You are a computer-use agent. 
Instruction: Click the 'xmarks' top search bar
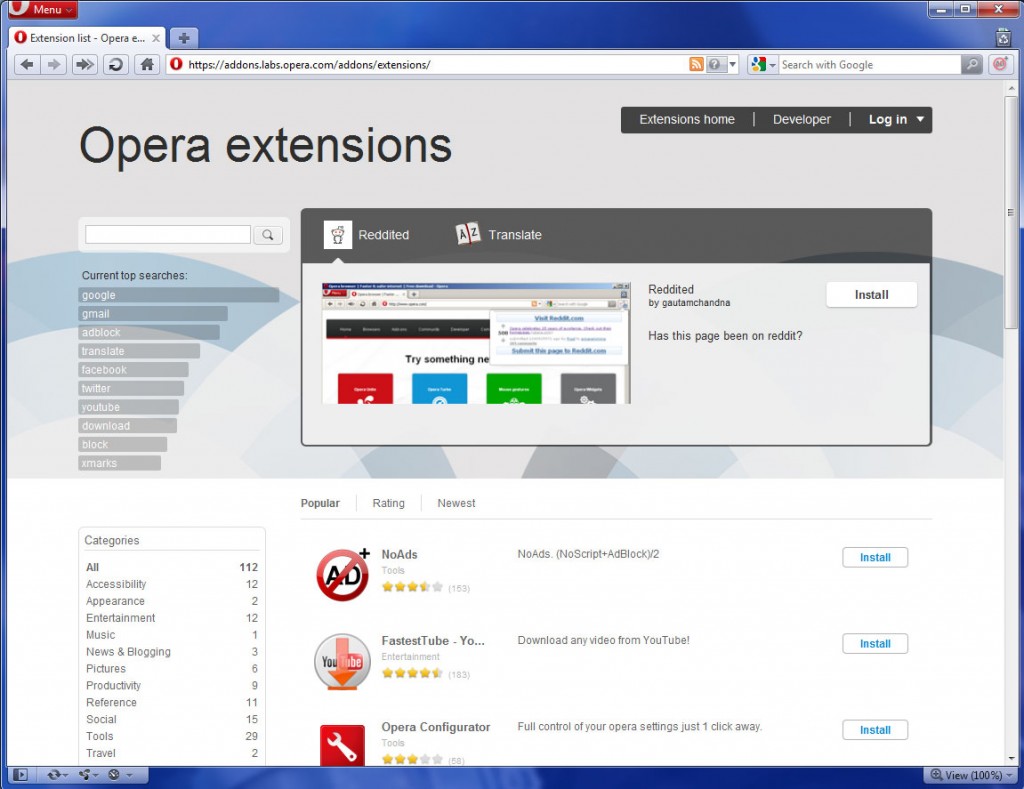point(120,463)
